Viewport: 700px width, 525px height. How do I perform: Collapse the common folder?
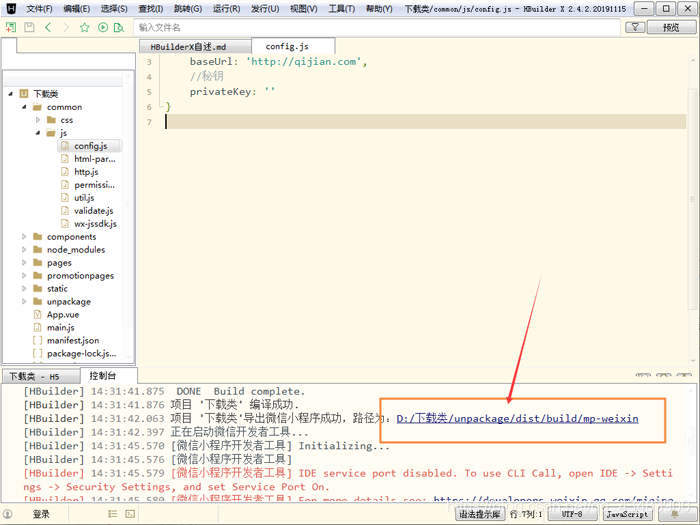coord(24,107)
